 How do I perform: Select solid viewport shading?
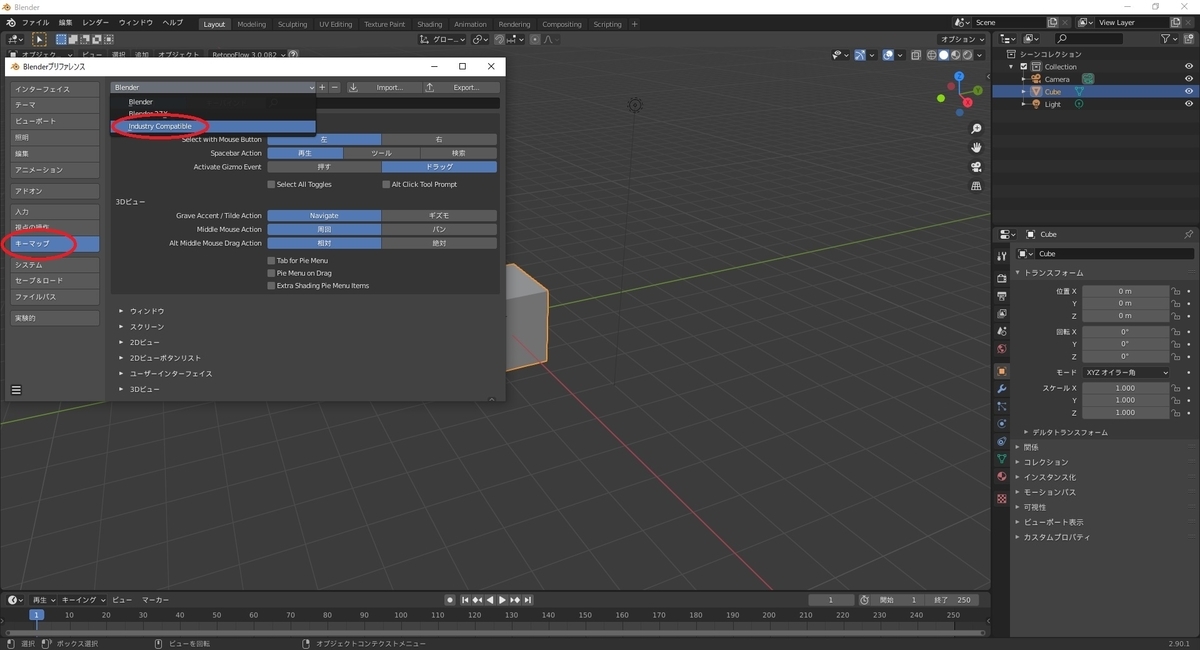coord(944,55)
